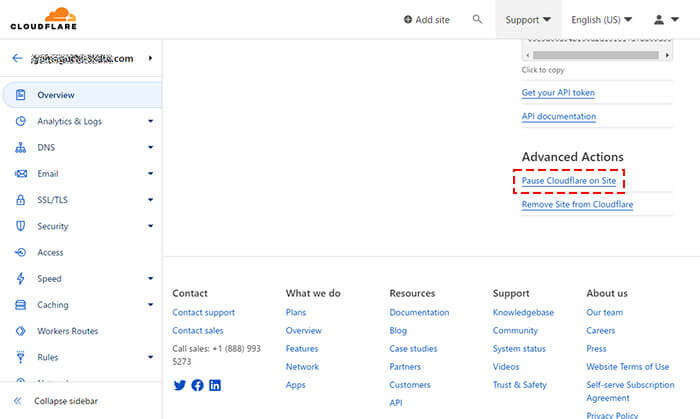Viewport: 700px width, 419px height.
Task: Click the Analytics & Logs chart icon
Action: (21, 121)
